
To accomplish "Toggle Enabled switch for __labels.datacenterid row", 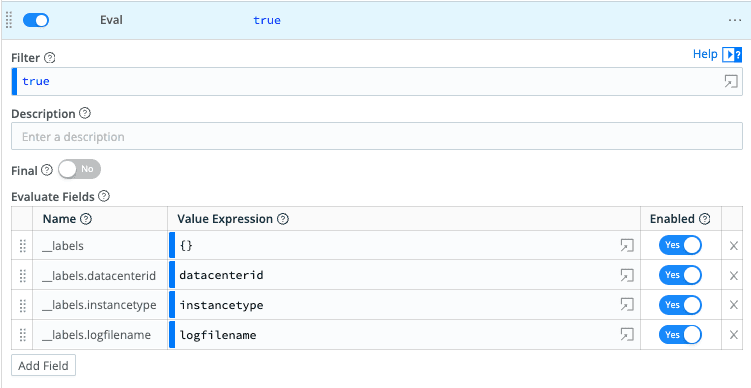I will point(680,275).
